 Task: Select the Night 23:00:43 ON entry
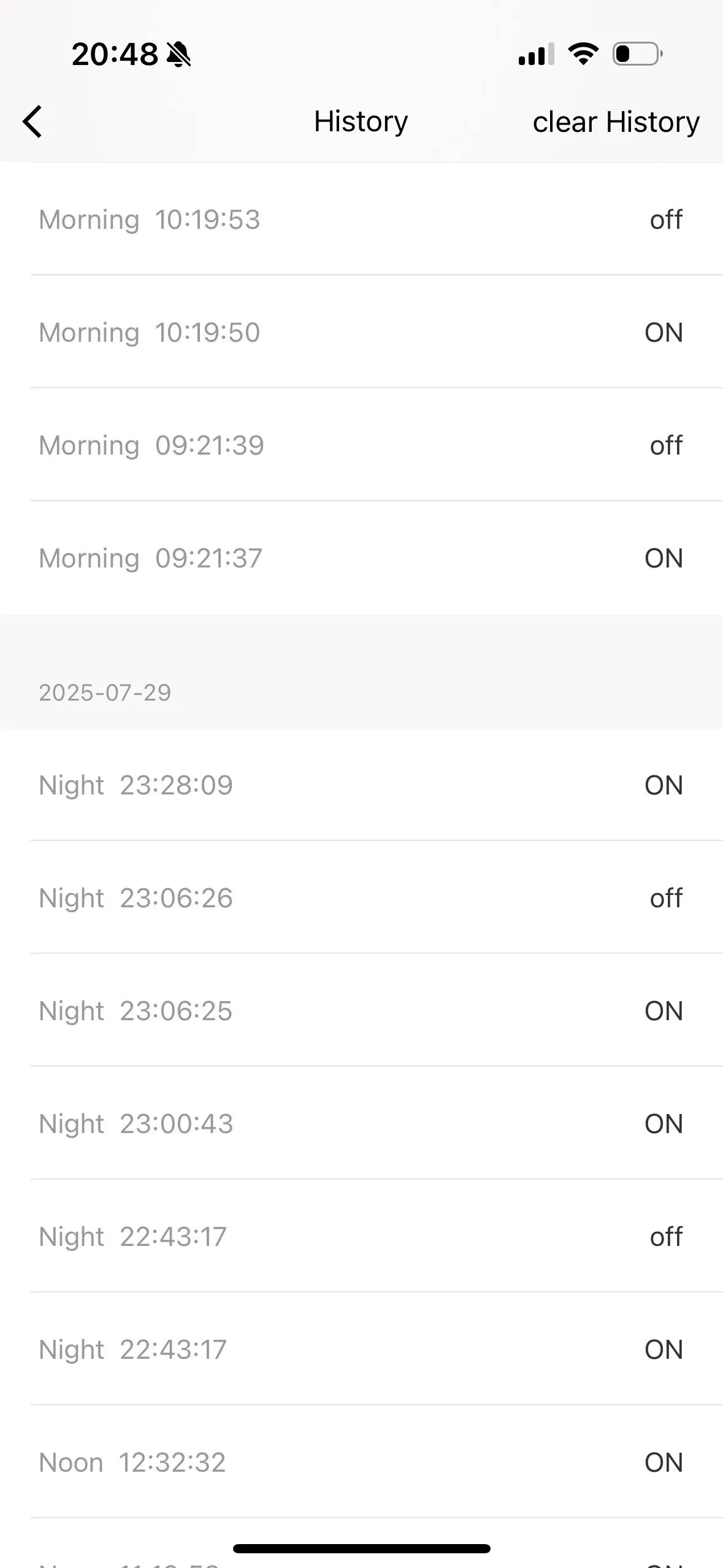pyautogui.click(x=361, y=1124)
